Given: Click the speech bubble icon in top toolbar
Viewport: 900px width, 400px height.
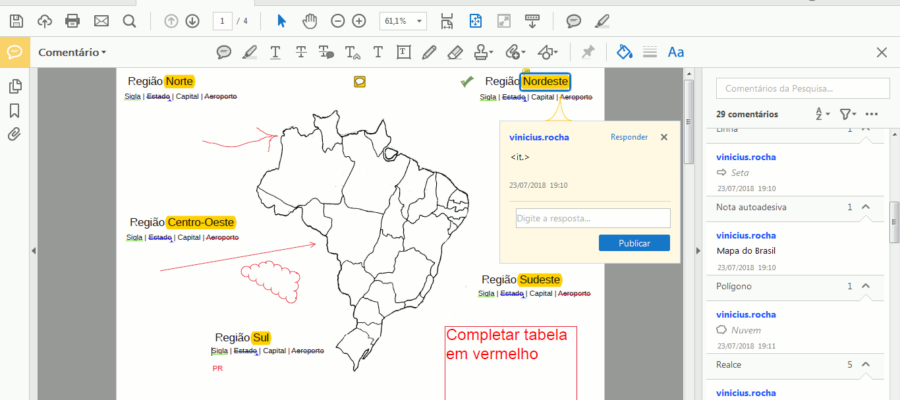Looking at the screenshot, I should 573,21.
